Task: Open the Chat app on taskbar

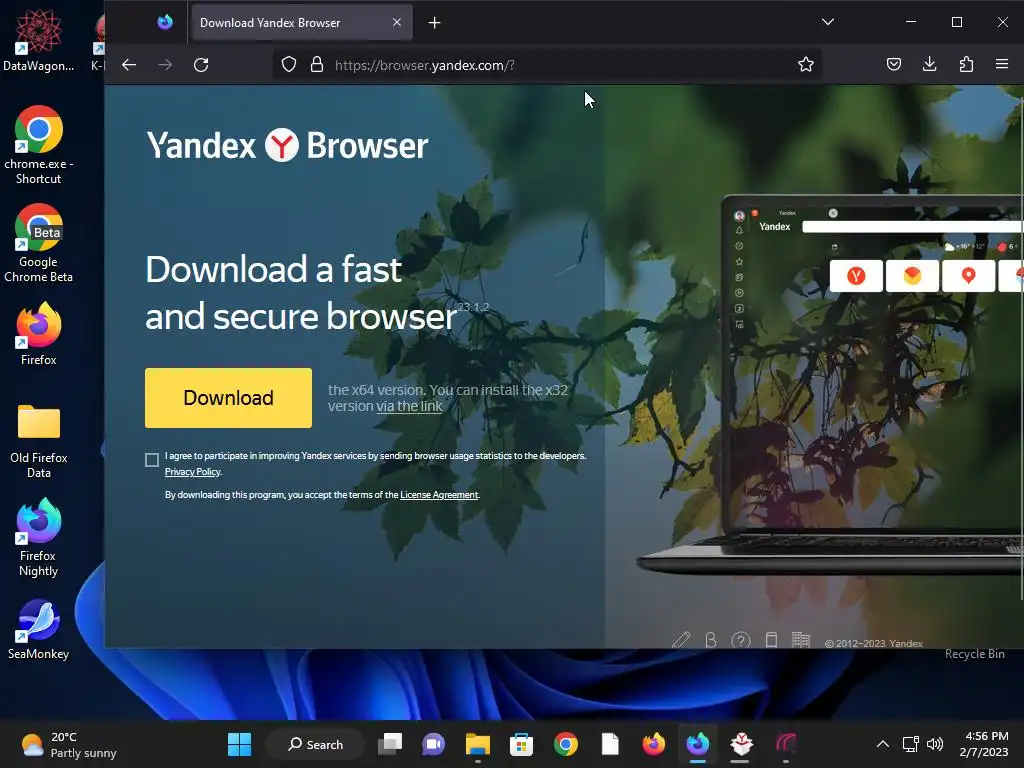Action: [434, 744]
